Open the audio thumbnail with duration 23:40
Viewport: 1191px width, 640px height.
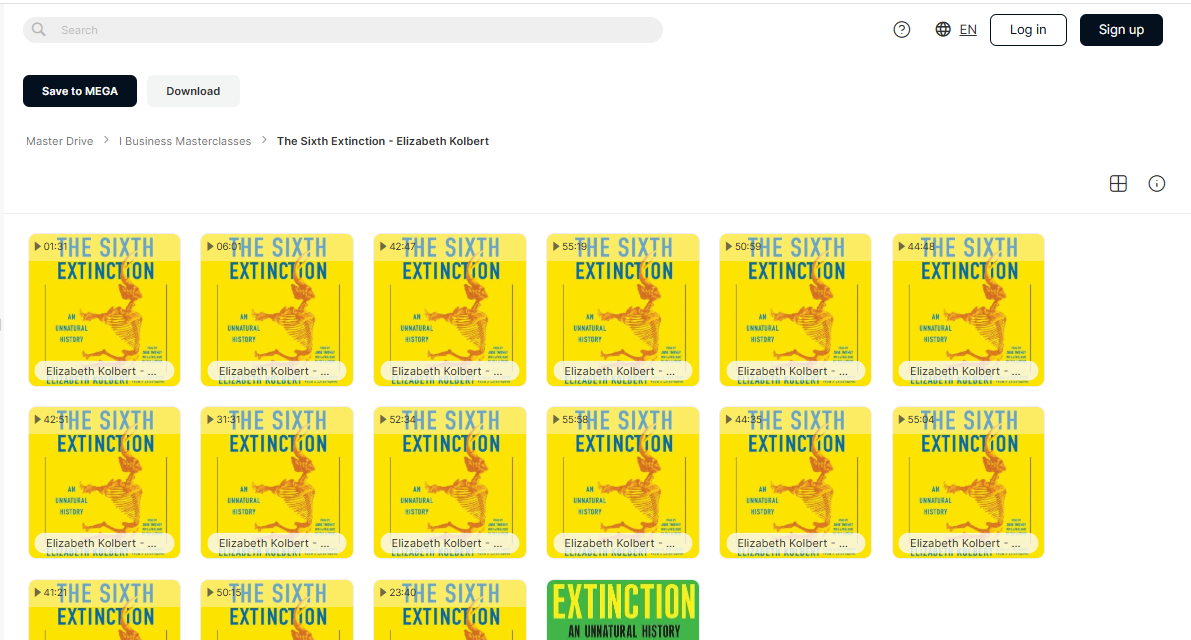(x=450, y=610)
